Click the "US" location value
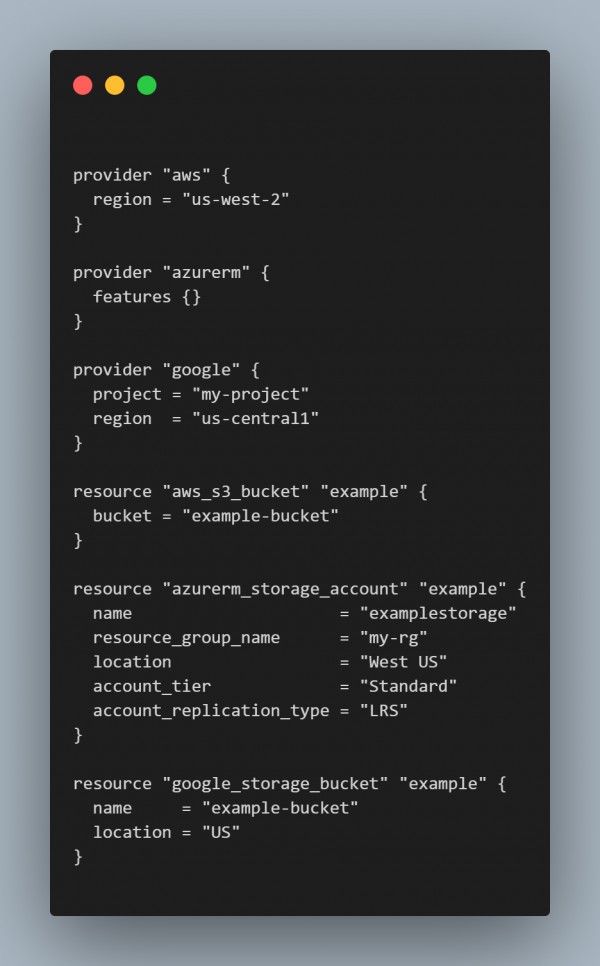Viewport: 600px width, 966px height. (x=221, y=832)
